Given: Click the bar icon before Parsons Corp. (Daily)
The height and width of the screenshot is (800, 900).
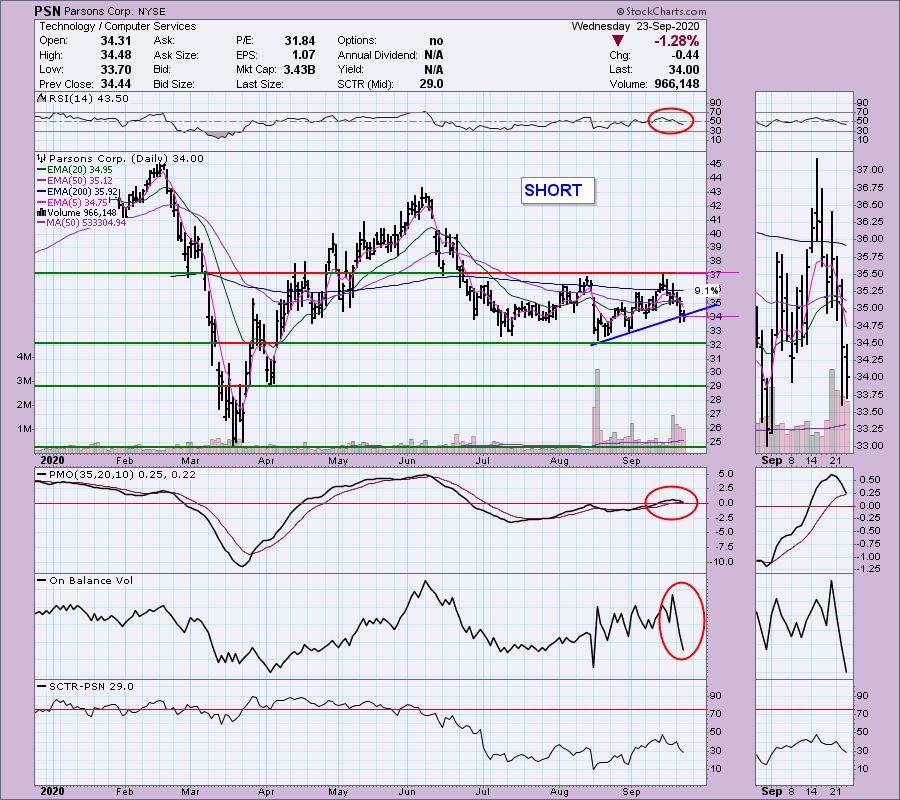Looking at the screenshot, I should pos(41,158).
